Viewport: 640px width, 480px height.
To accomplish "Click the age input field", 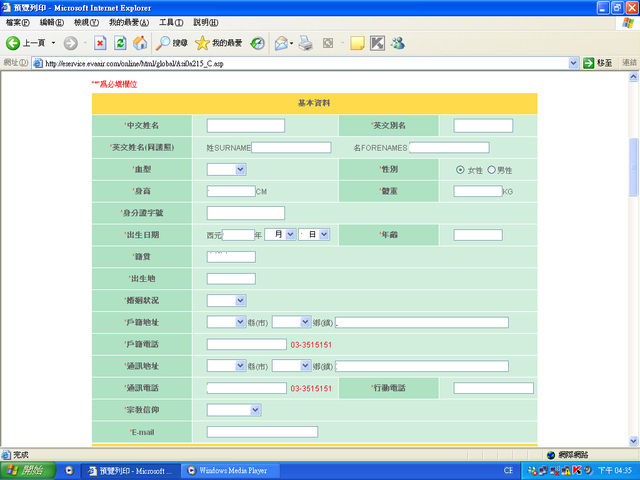I will coord(478,235).
